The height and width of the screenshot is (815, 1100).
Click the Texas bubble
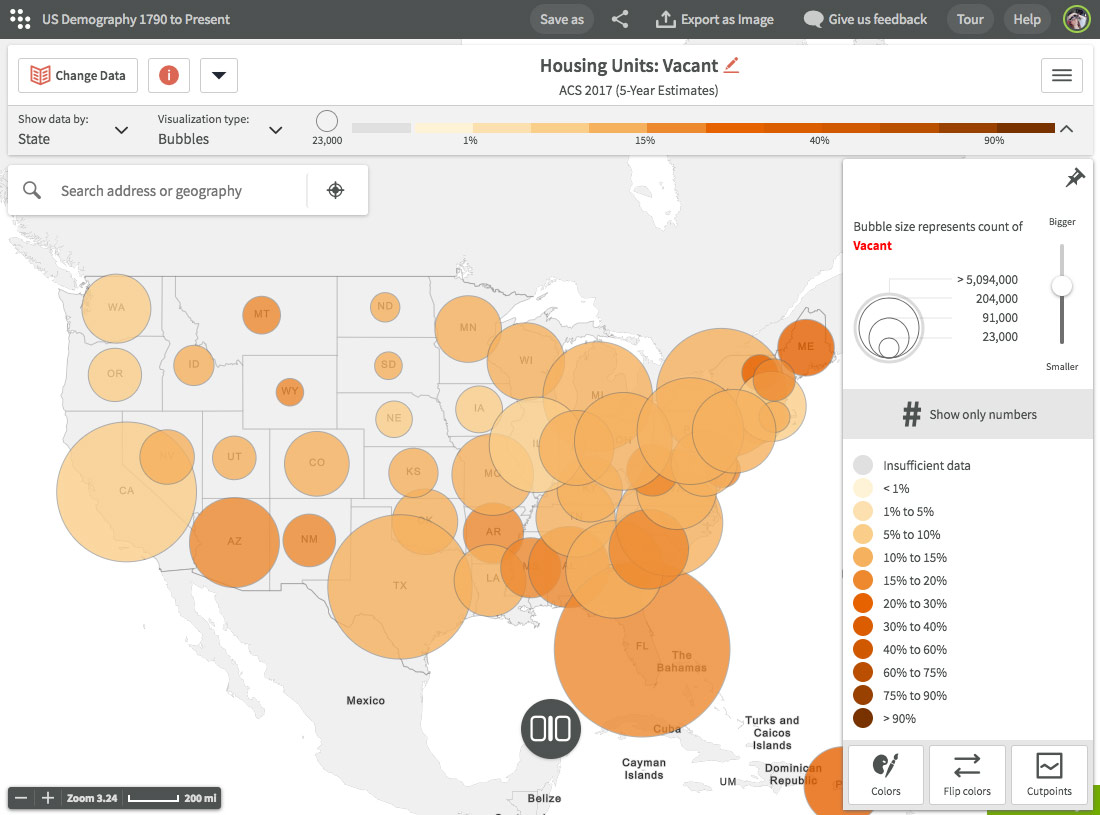tap(399, 586)
